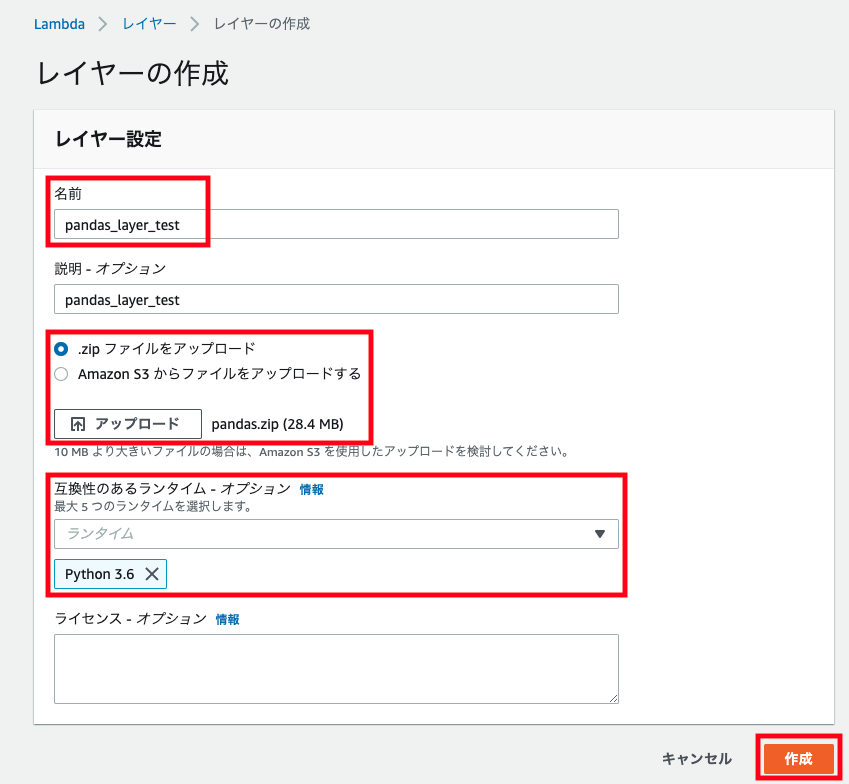Click the キャンセル button
The width and height of the screenshot is (849, 784).
pos(696,759)
